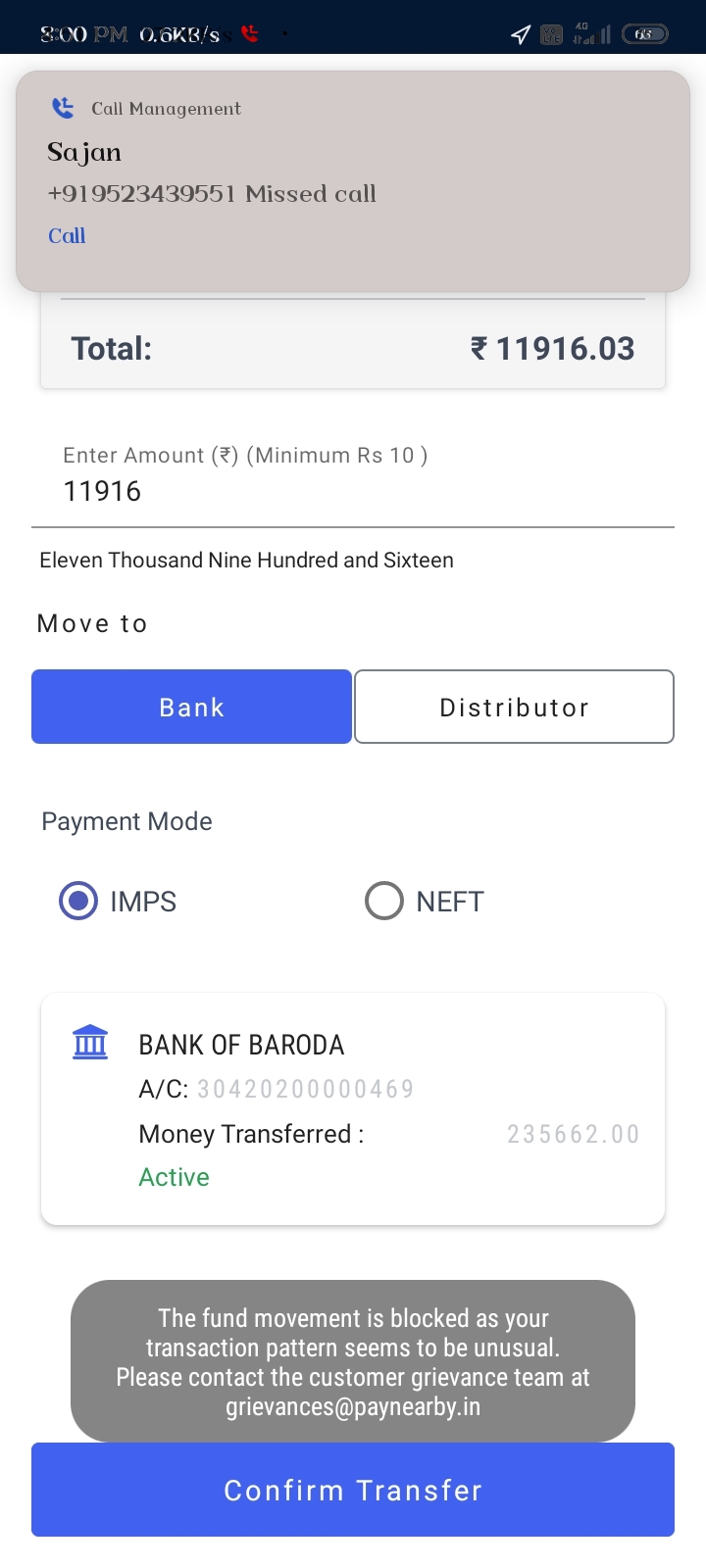Select the IMPS payment mode
Screen dimensions: 706x1568
click(78, 901)
